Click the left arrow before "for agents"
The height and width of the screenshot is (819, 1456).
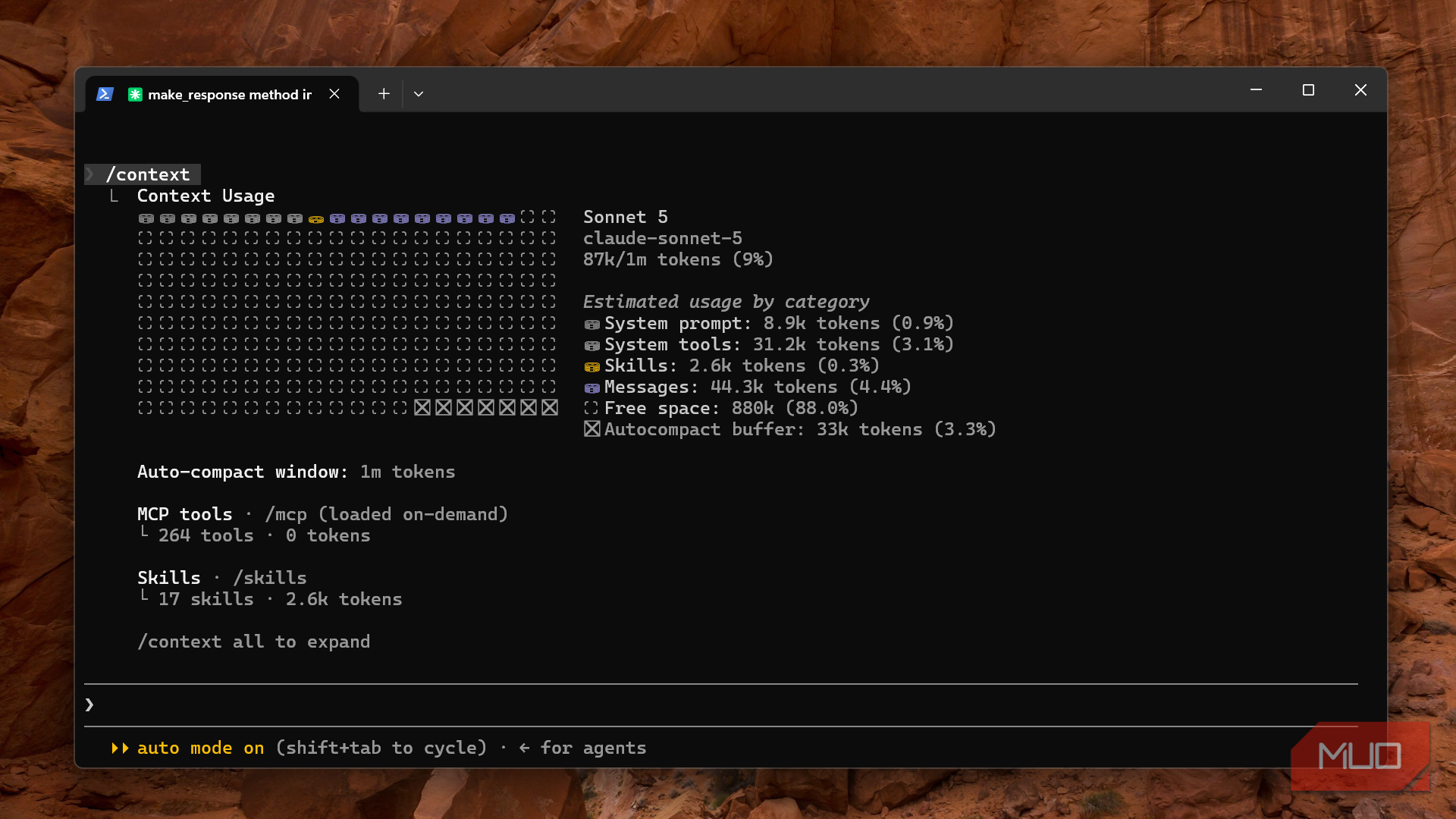coord(524,748)
